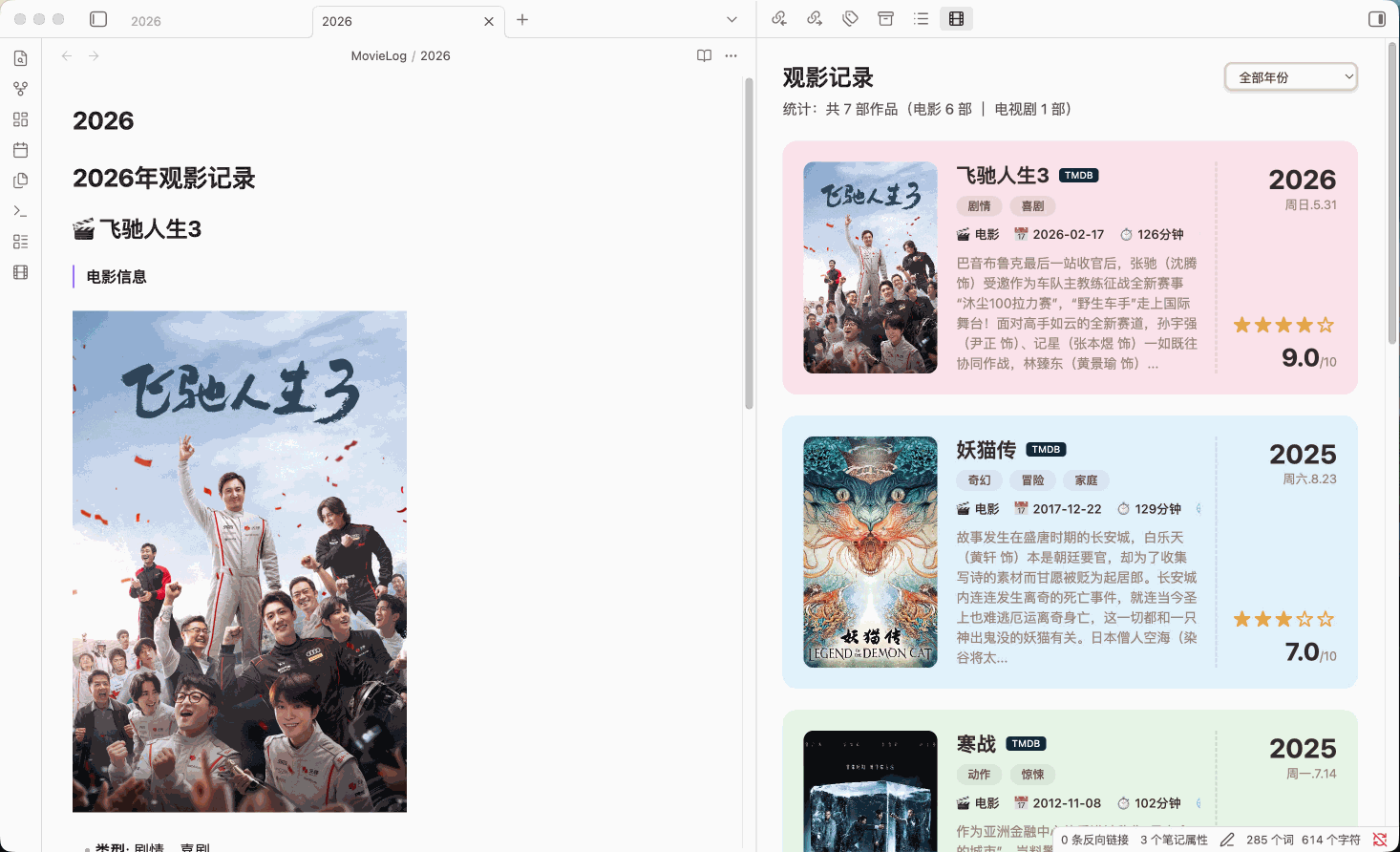The height and width of the screenshot is (852, 1400).
Task: Click 3 个笔记属性 in the status bar
Action: (1174, 841)
